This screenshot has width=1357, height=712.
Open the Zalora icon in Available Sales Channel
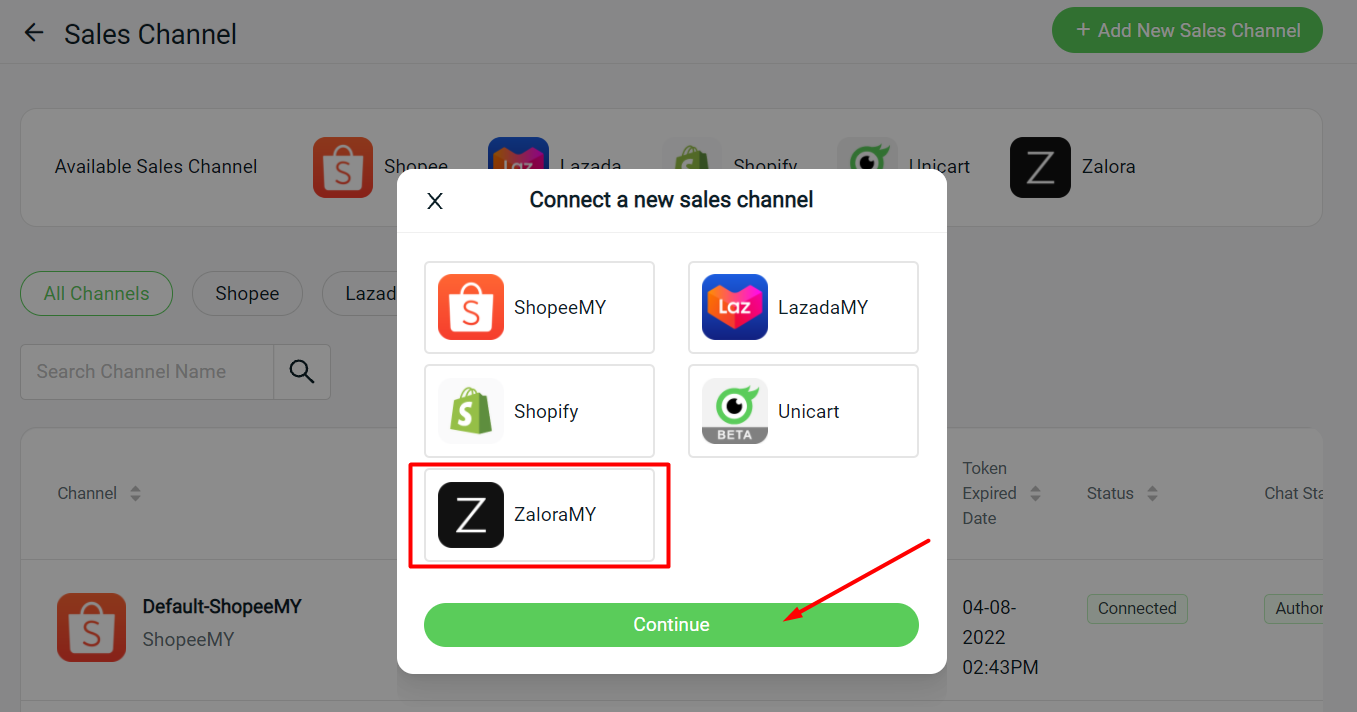click(1040, 167)
